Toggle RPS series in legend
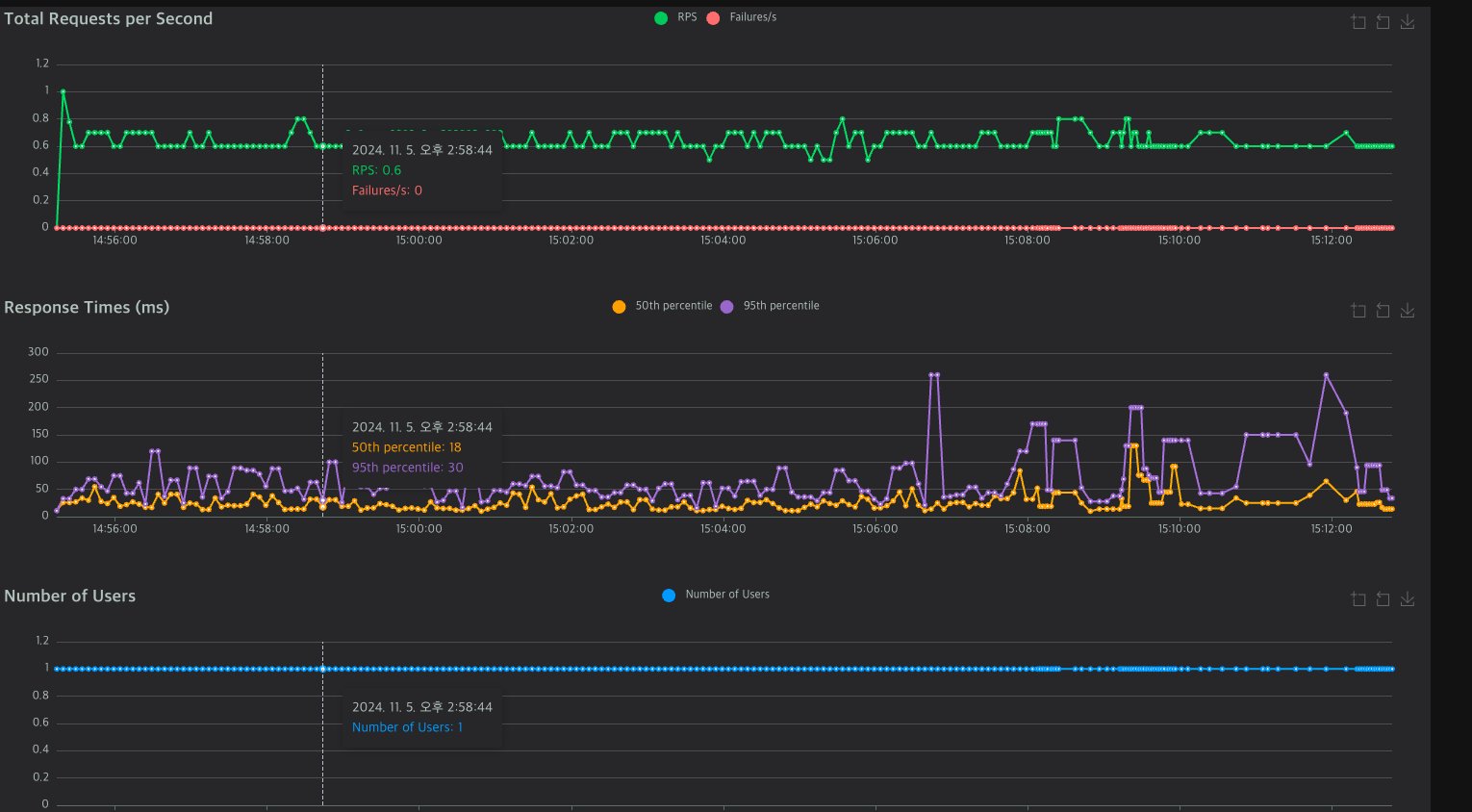 click(675, 17)
